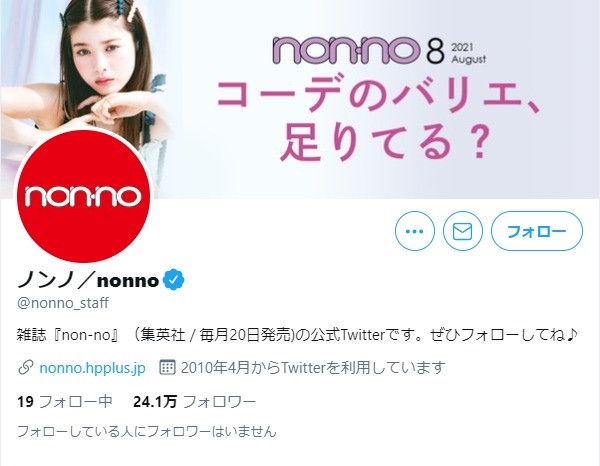The height and width of the screenshot is (466, 600).
Task: Open the red non-no profile picture
Action: tap(83, 195)
